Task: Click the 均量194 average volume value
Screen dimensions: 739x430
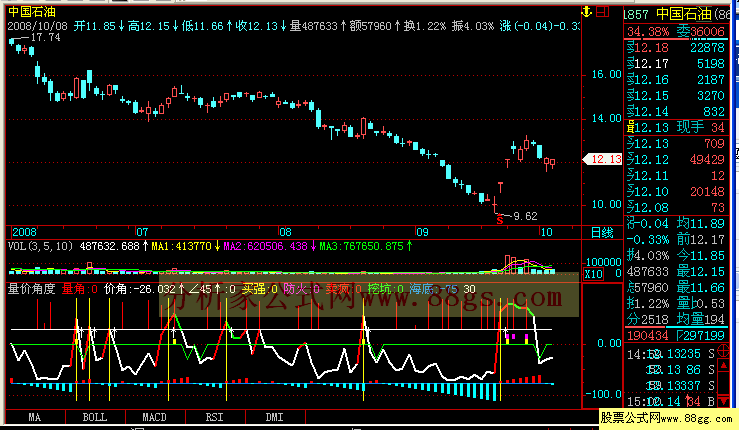Action: [x=701, y=320]
